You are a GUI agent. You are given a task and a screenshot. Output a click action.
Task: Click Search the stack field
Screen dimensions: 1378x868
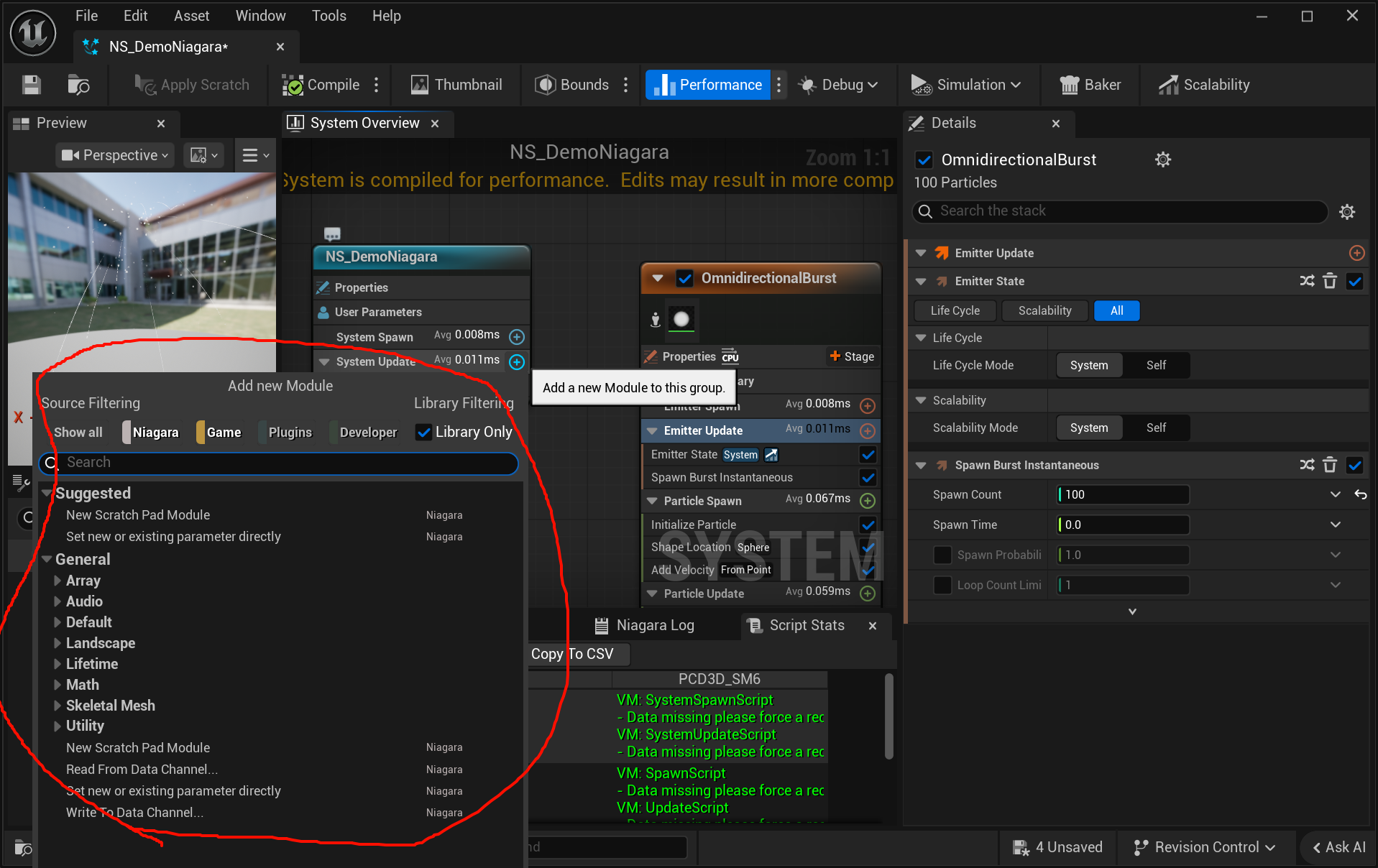(x=1120, y=211)
